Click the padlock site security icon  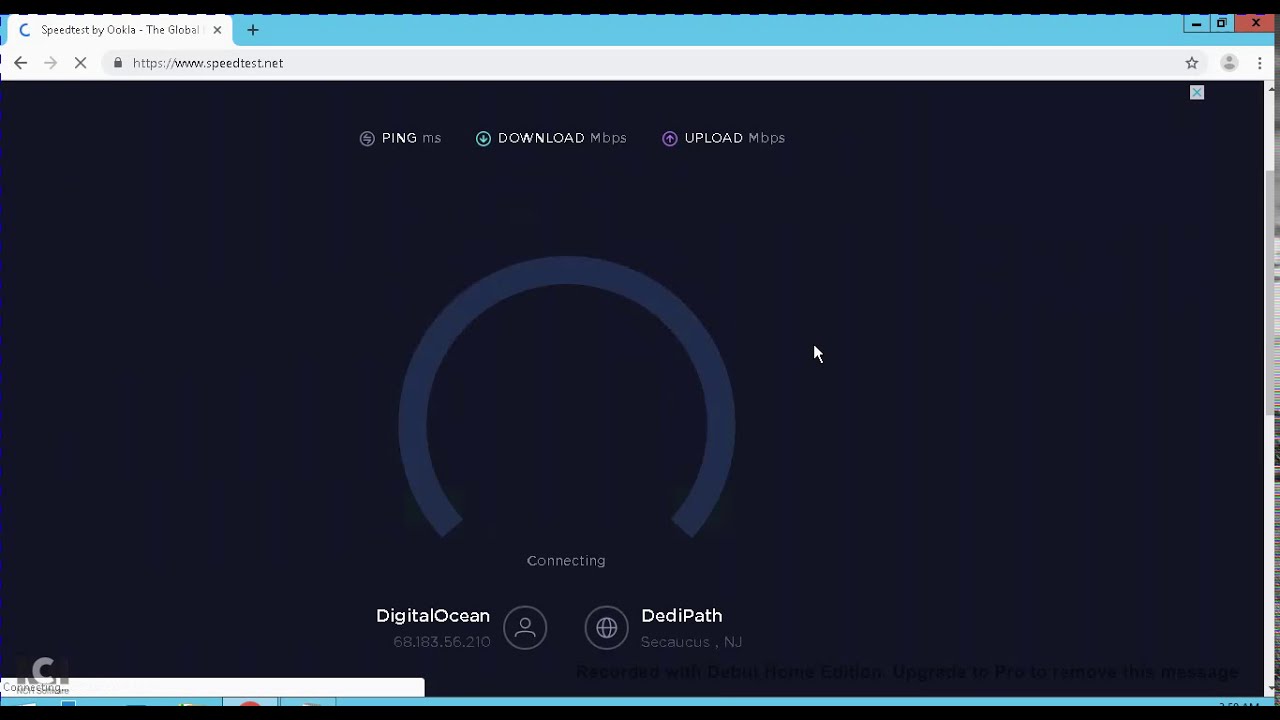tap(118, 63)
